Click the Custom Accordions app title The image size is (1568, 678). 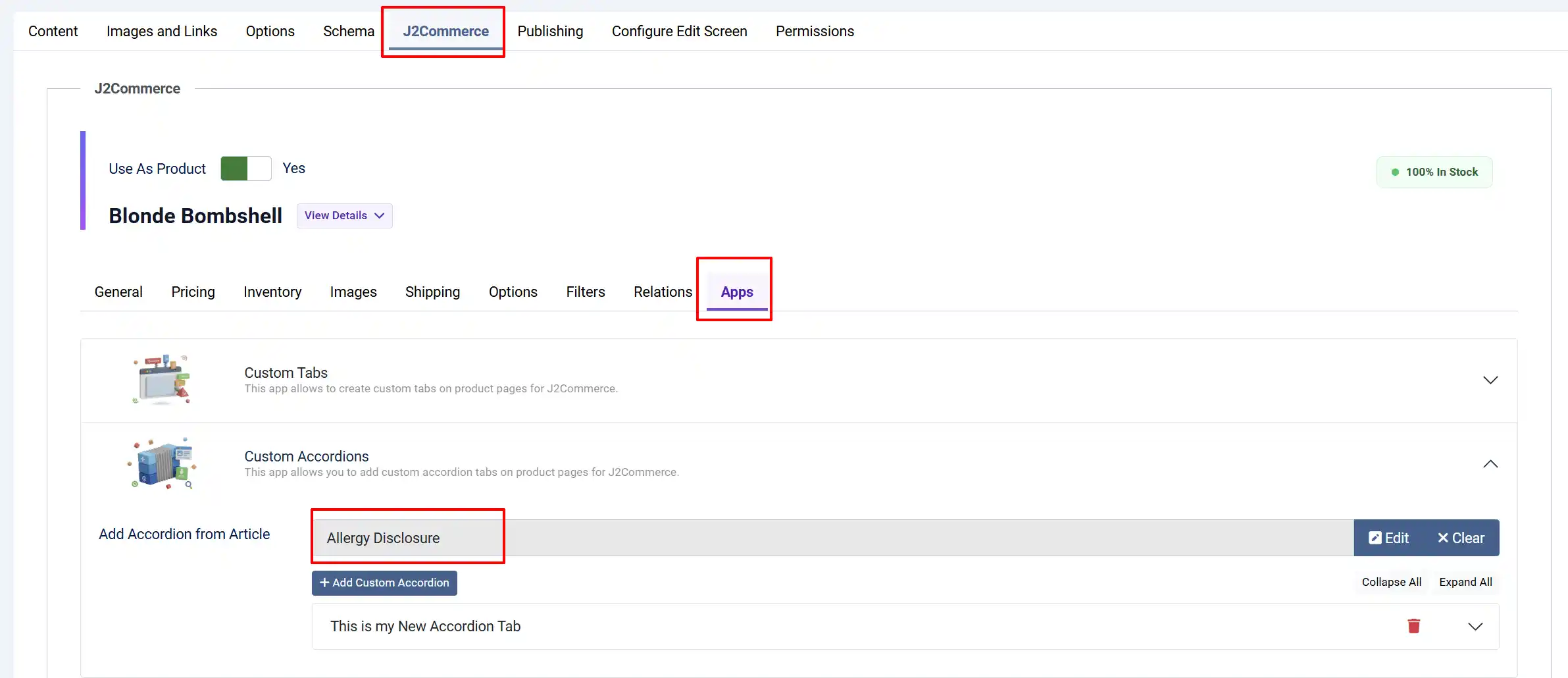306,456
